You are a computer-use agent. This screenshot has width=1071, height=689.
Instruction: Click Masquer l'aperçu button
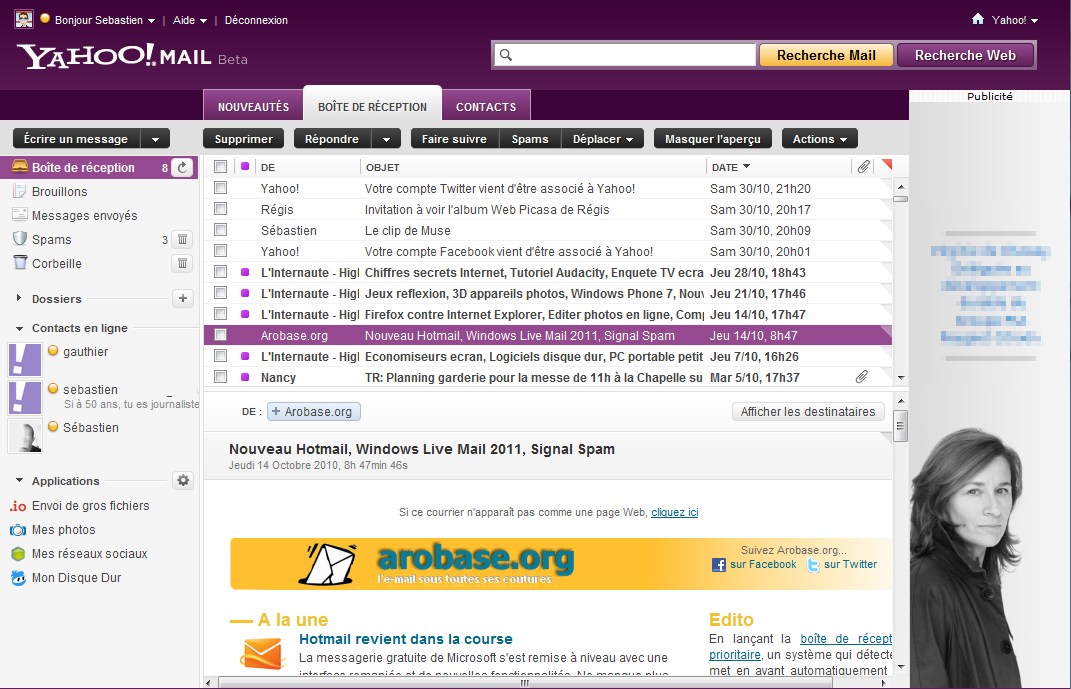click(712, 139)
